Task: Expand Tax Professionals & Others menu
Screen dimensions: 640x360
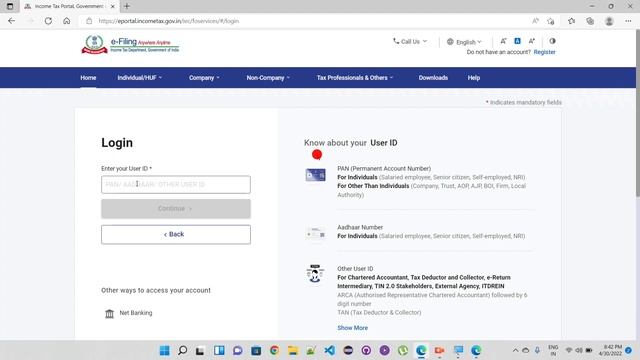Action: pos(355,78)
